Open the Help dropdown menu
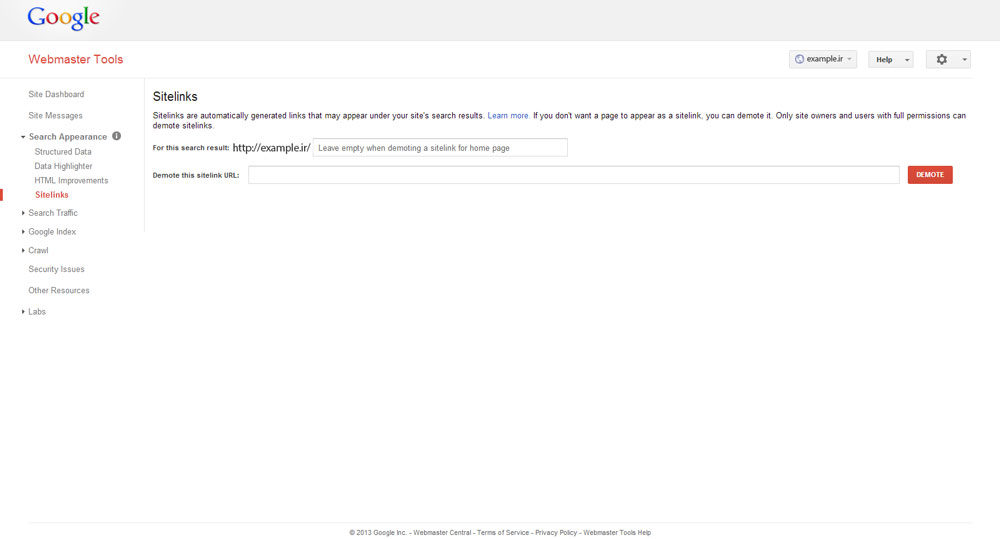 pyautogui.click(x=891, y=59)
